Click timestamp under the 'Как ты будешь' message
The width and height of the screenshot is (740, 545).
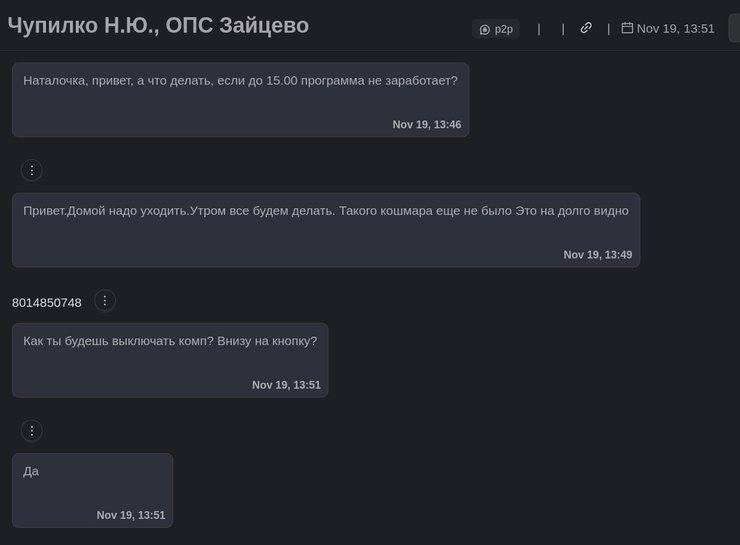pos(286,385)
